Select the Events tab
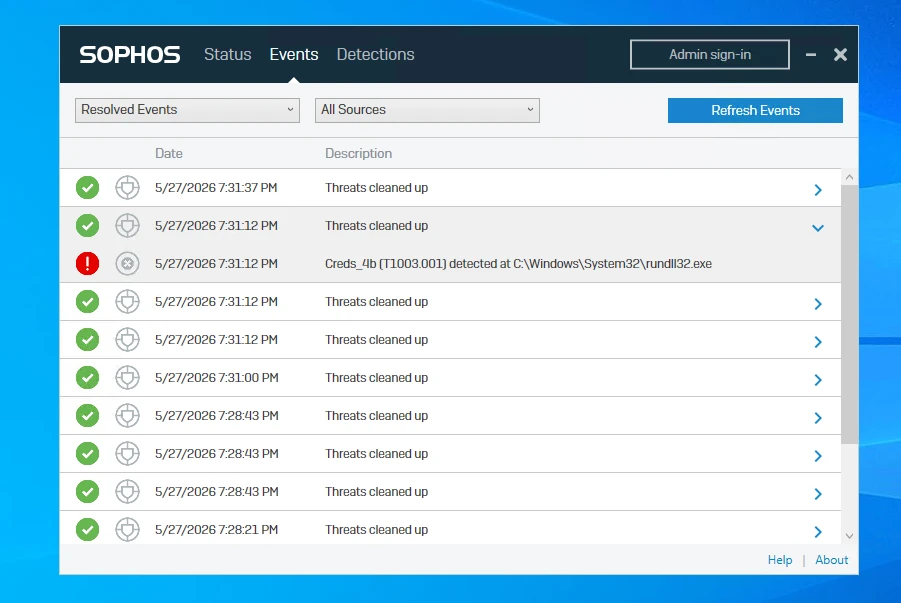This screenshot has width=901, height=603. click(294, 54)
